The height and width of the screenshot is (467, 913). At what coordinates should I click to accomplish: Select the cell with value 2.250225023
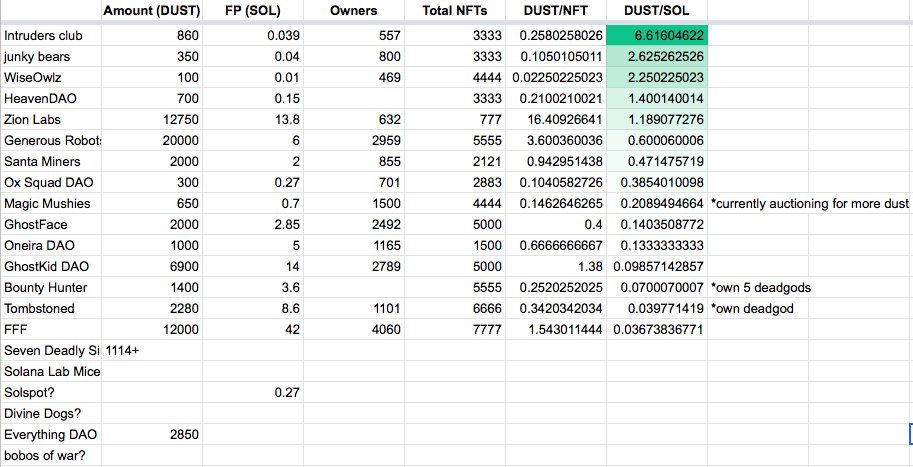tap(657, 77)
